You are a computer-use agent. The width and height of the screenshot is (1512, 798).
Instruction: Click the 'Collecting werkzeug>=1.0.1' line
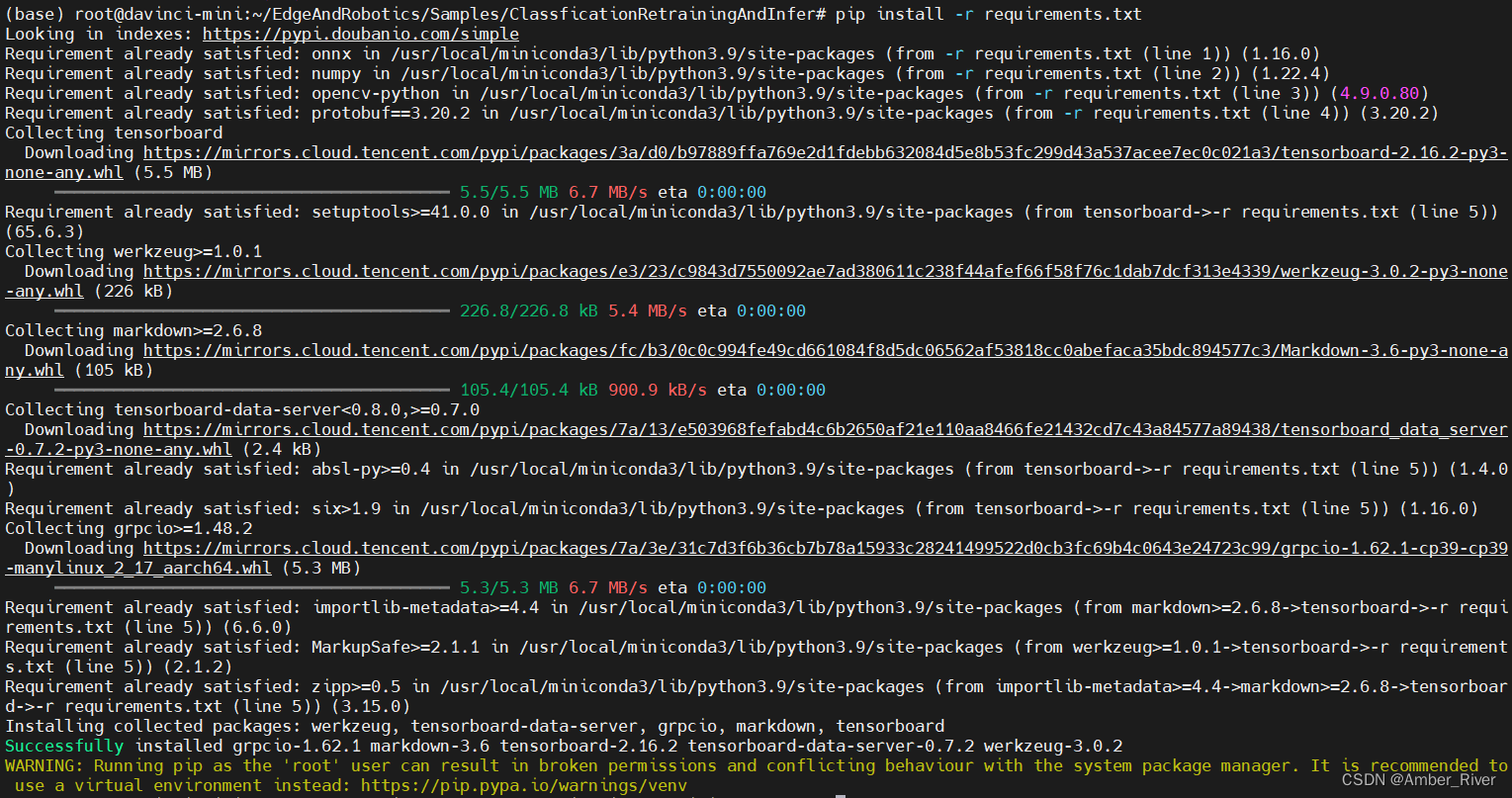click(133, 251)
